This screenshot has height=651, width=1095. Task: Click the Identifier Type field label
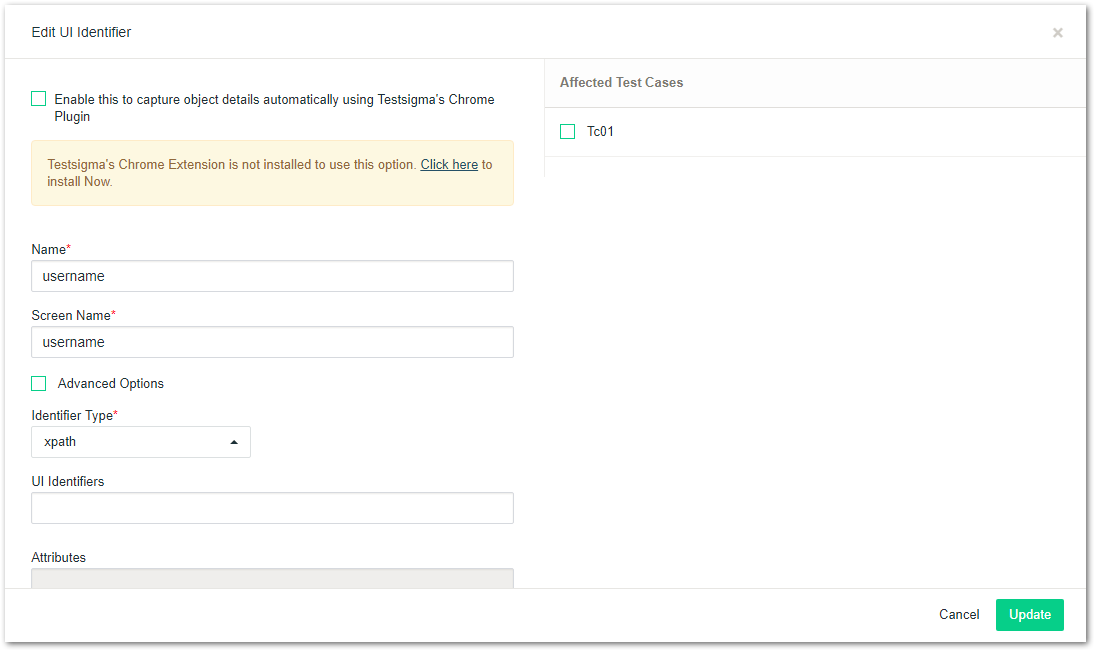(x=74, y=415)
